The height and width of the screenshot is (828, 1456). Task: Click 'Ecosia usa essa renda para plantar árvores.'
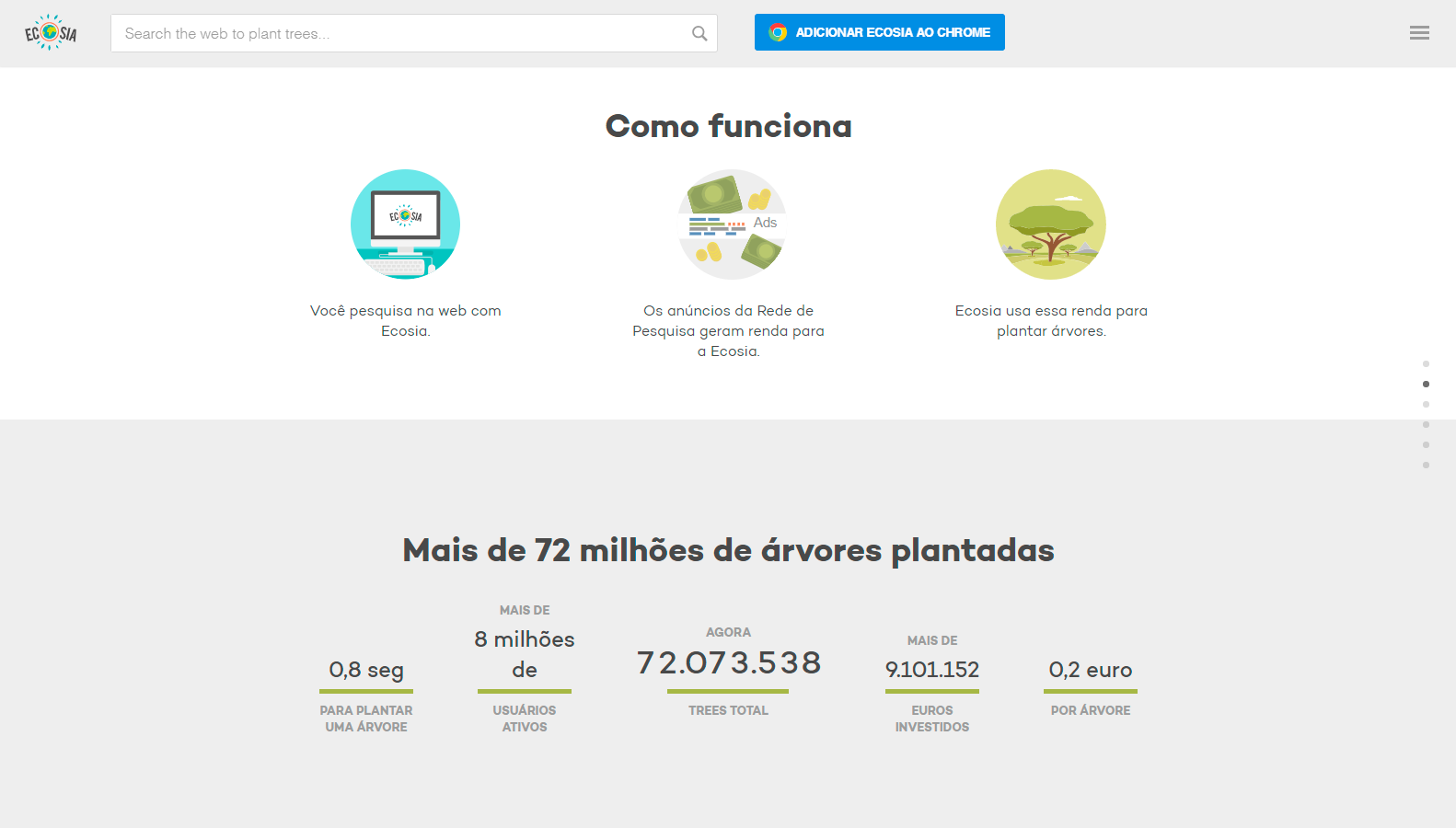click(x=1051, y=321)
